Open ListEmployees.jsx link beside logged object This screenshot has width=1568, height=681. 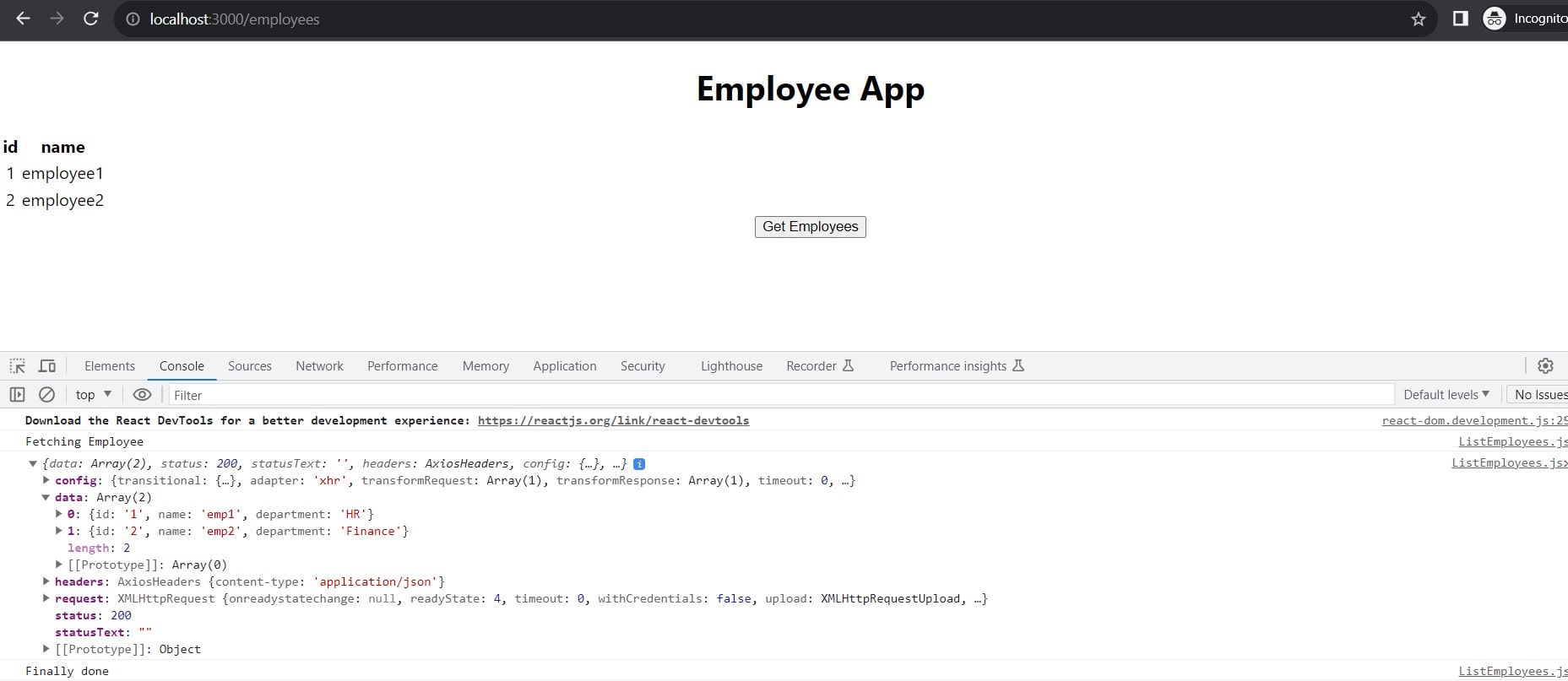click(x=1509, y=462)
